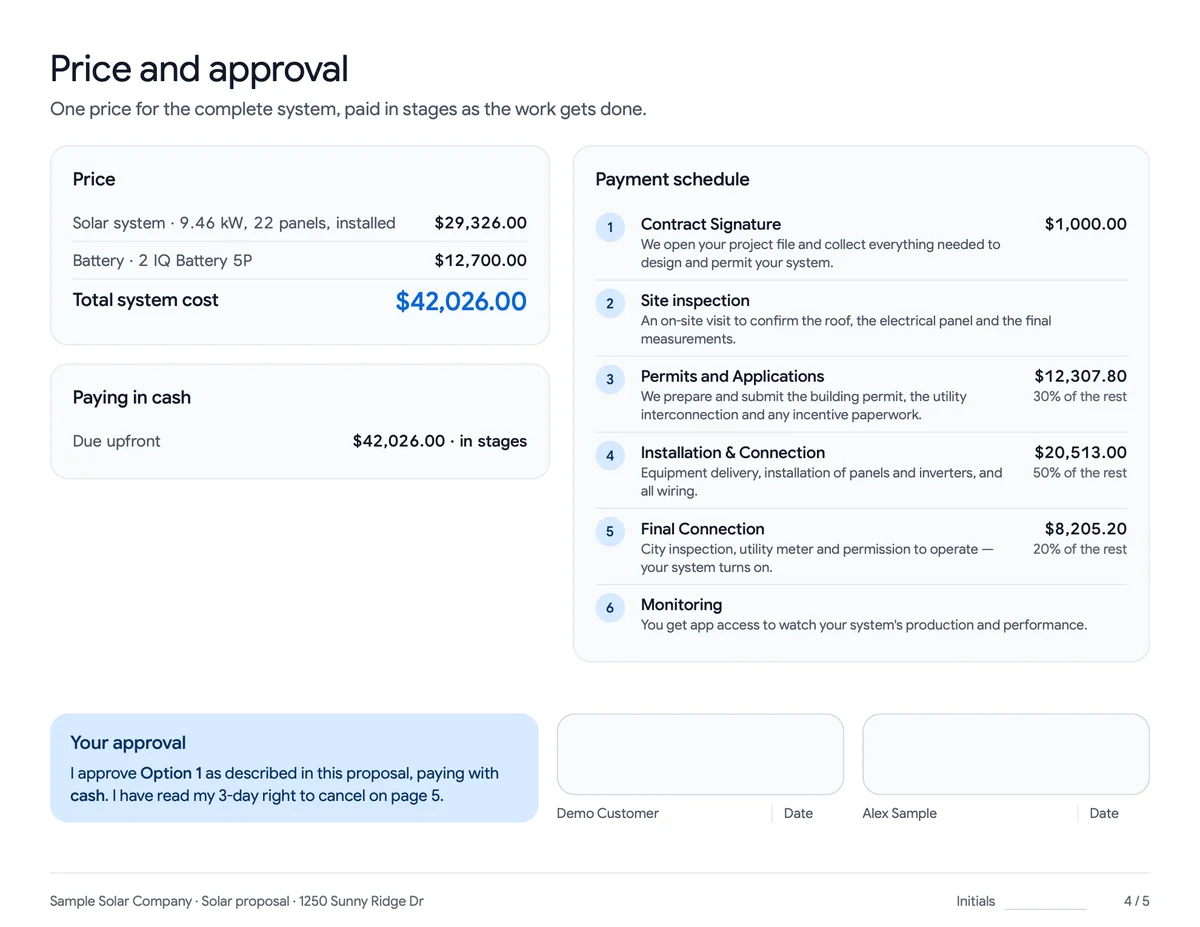Click the step 6 number badge

pyautogui.click(x=610, y=608)
